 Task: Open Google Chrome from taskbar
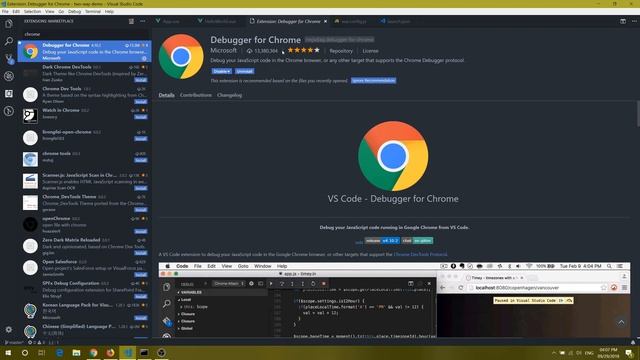tap(93, 353)
